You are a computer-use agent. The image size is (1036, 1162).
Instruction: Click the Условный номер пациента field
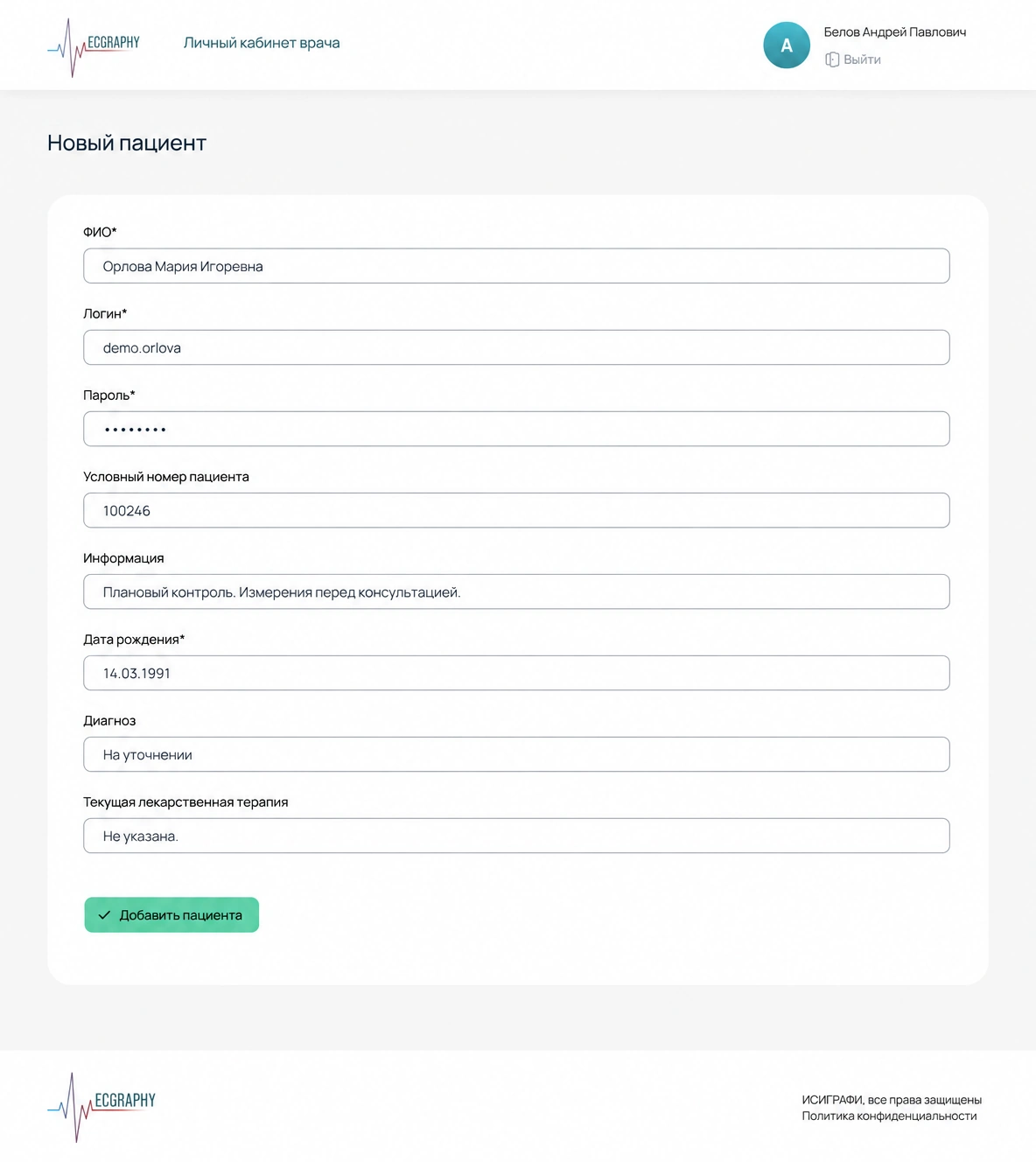(x=516, y=510)
